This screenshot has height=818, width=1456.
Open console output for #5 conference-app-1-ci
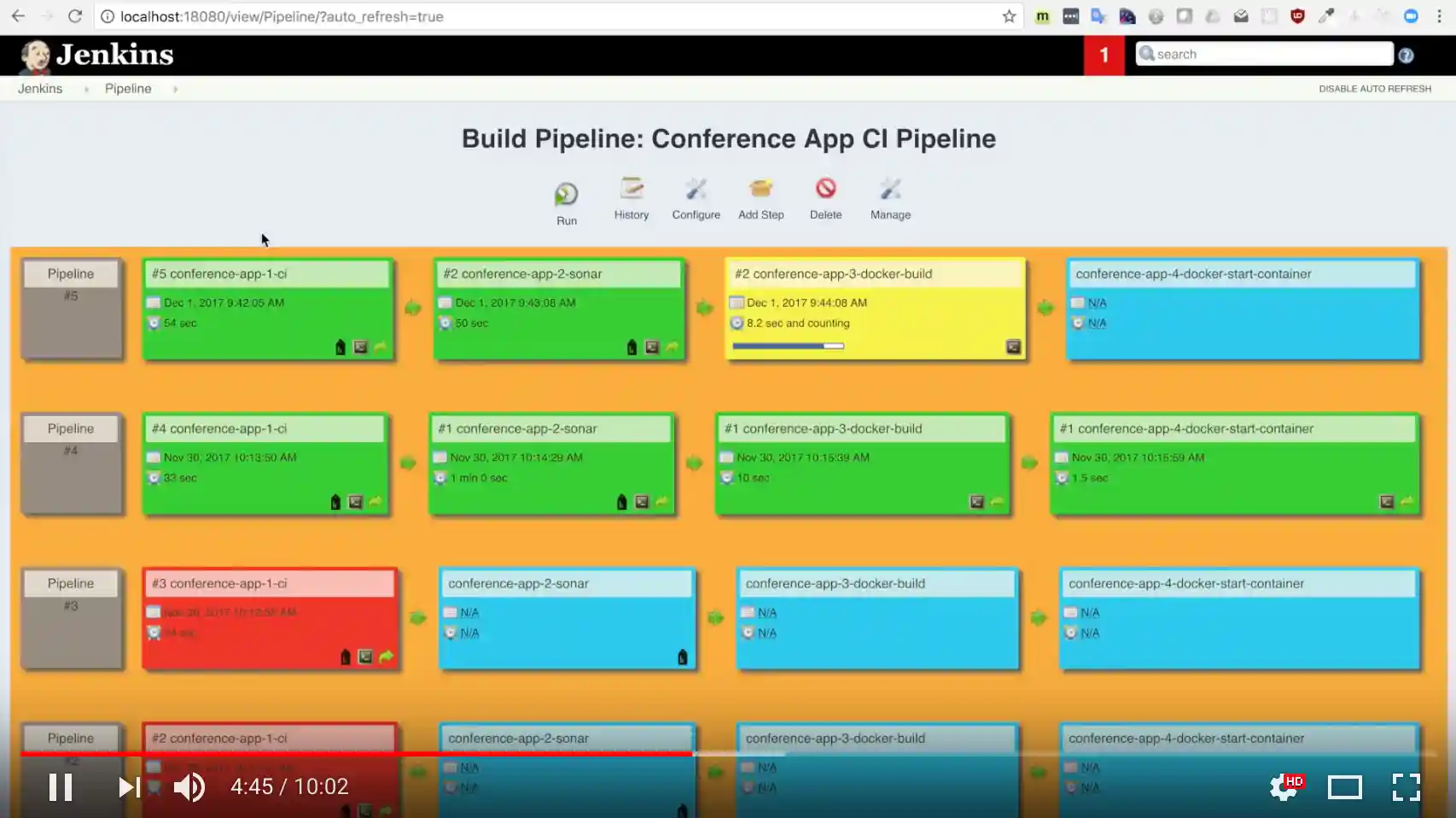358,348
